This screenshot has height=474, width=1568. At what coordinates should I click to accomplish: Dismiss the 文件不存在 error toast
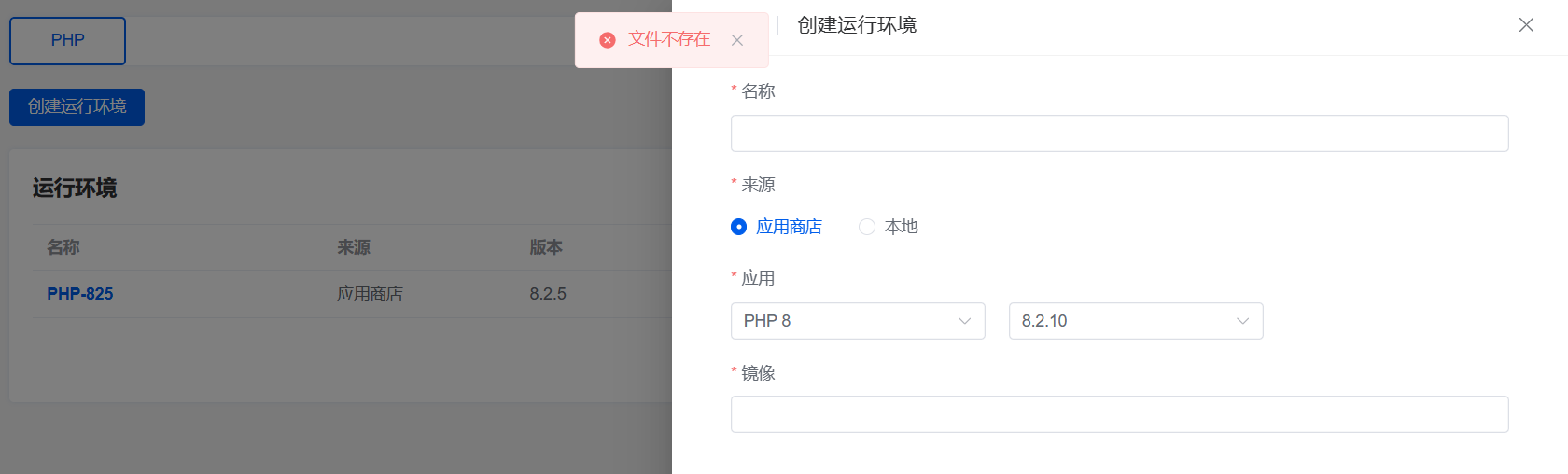(737, 40)
